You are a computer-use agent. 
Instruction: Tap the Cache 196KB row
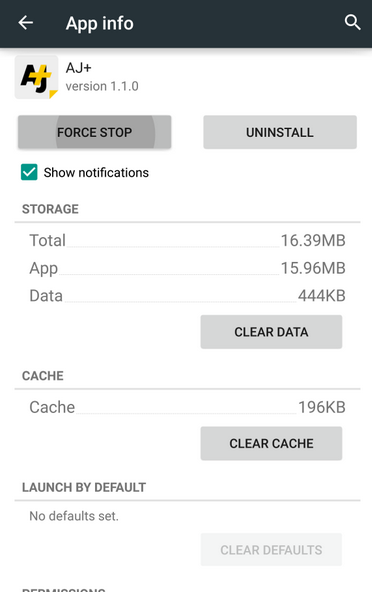(187, 407)
